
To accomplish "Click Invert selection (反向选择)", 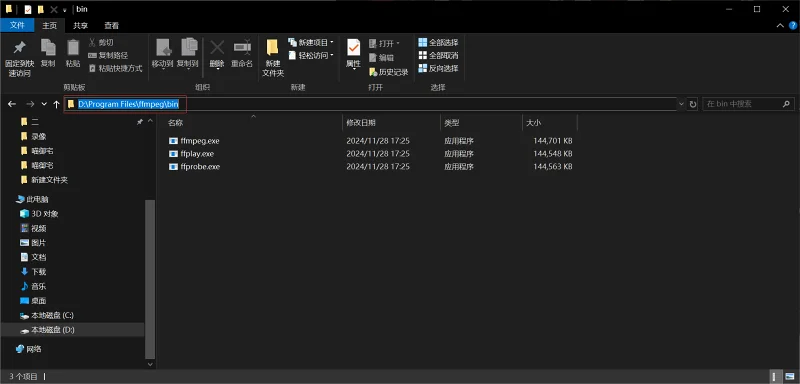I will (438, 68).
